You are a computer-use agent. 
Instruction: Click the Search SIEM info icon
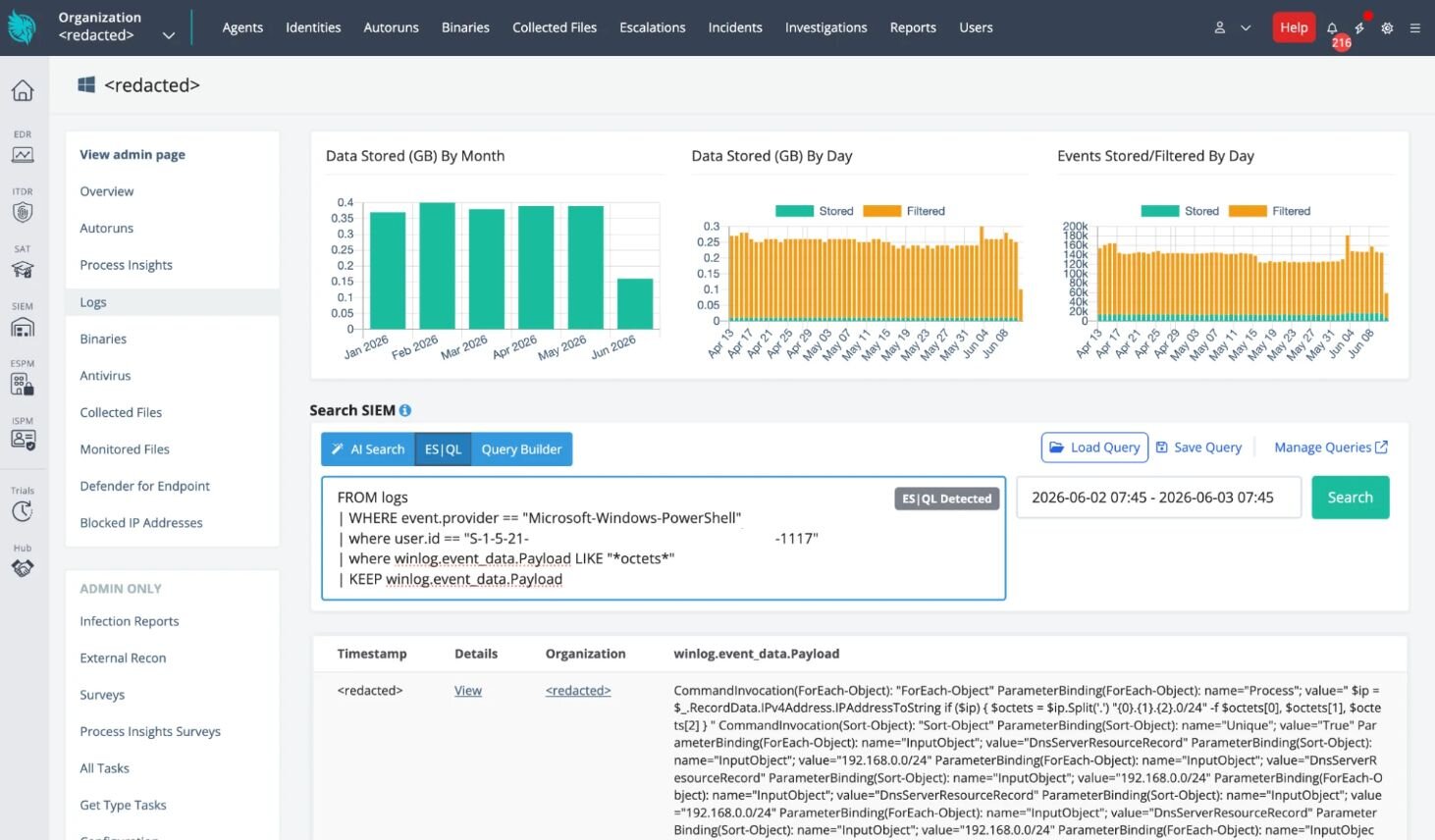coord(404,410)
